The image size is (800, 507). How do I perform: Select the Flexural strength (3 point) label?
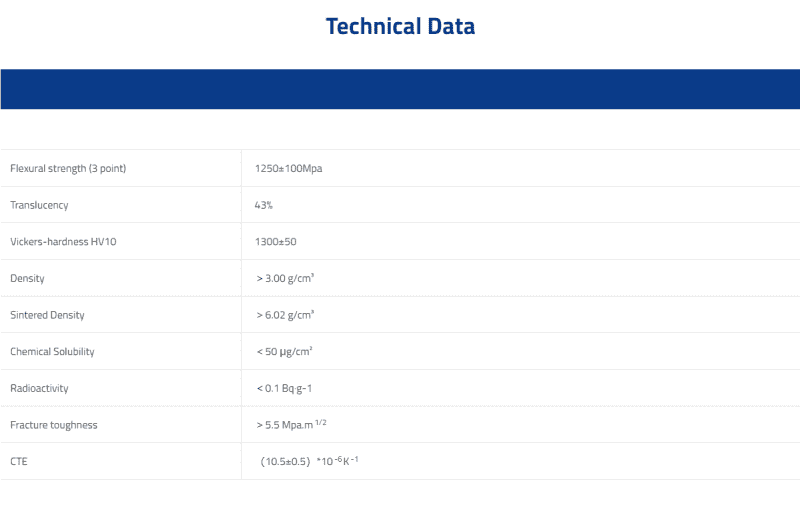(x=68, y=168)
